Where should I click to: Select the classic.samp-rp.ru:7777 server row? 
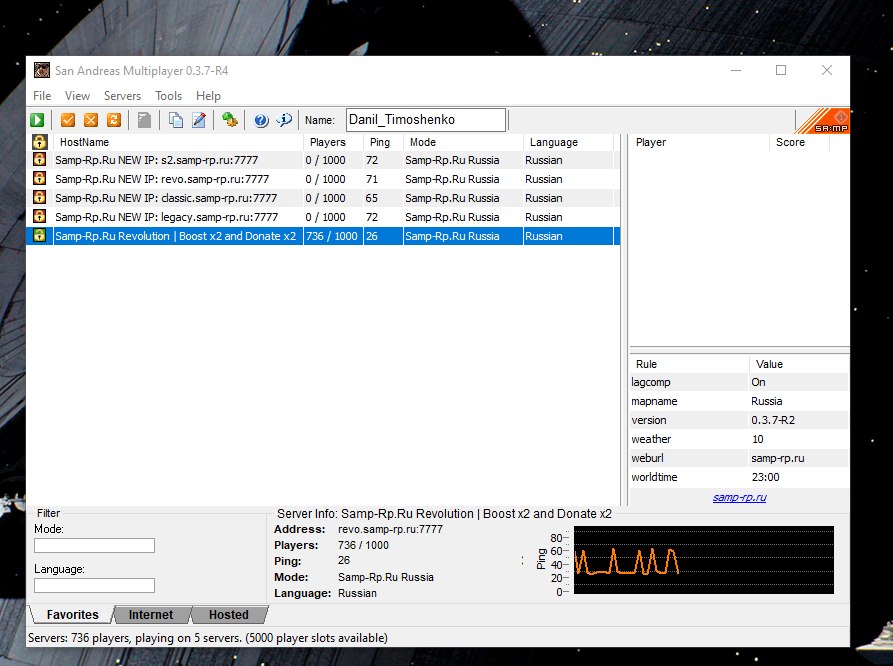322,198
